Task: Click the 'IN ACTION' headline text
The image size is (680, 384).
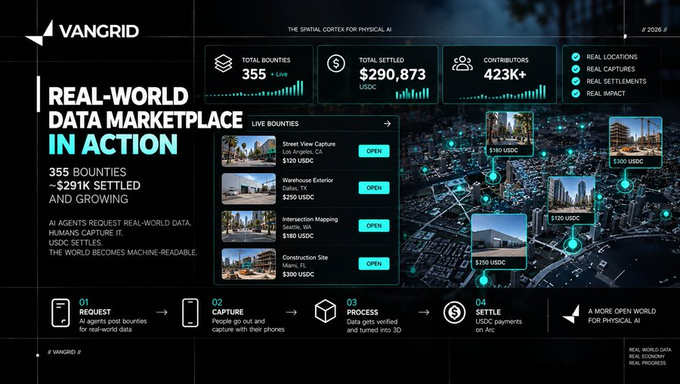Action: coord(113,144)
